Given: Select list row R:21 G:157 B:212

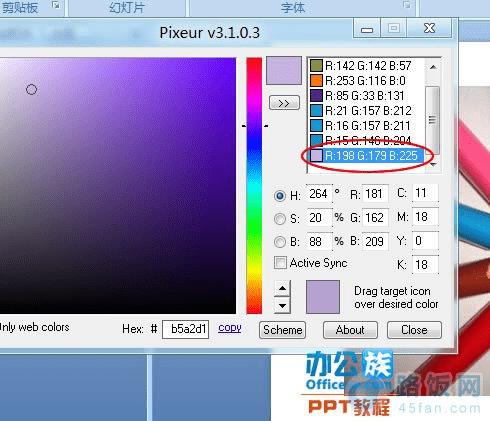Looking at the screenshot, I should tap(367, 111).
